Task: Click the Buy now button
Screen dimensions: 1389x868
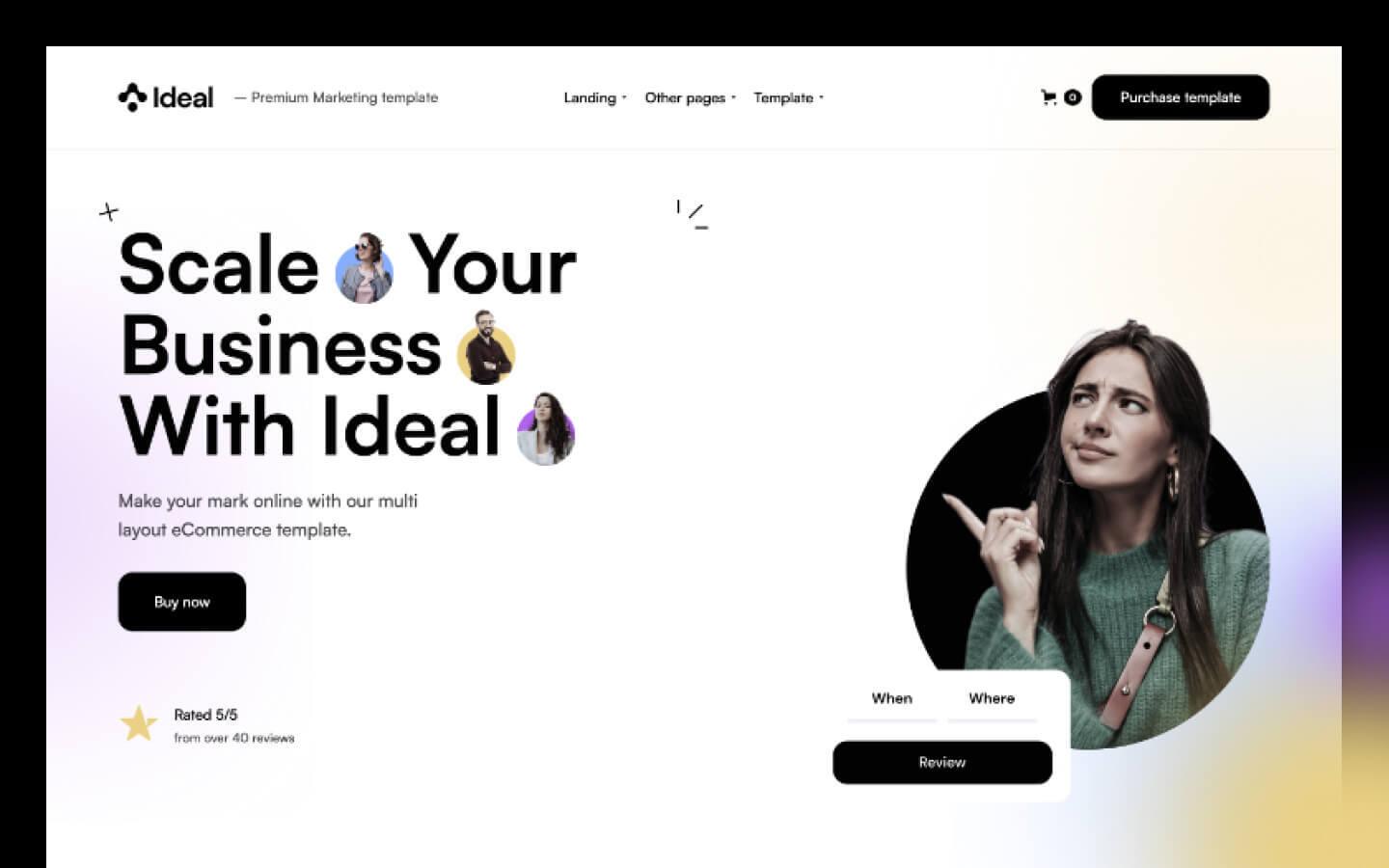Action: tap(182, 602)
